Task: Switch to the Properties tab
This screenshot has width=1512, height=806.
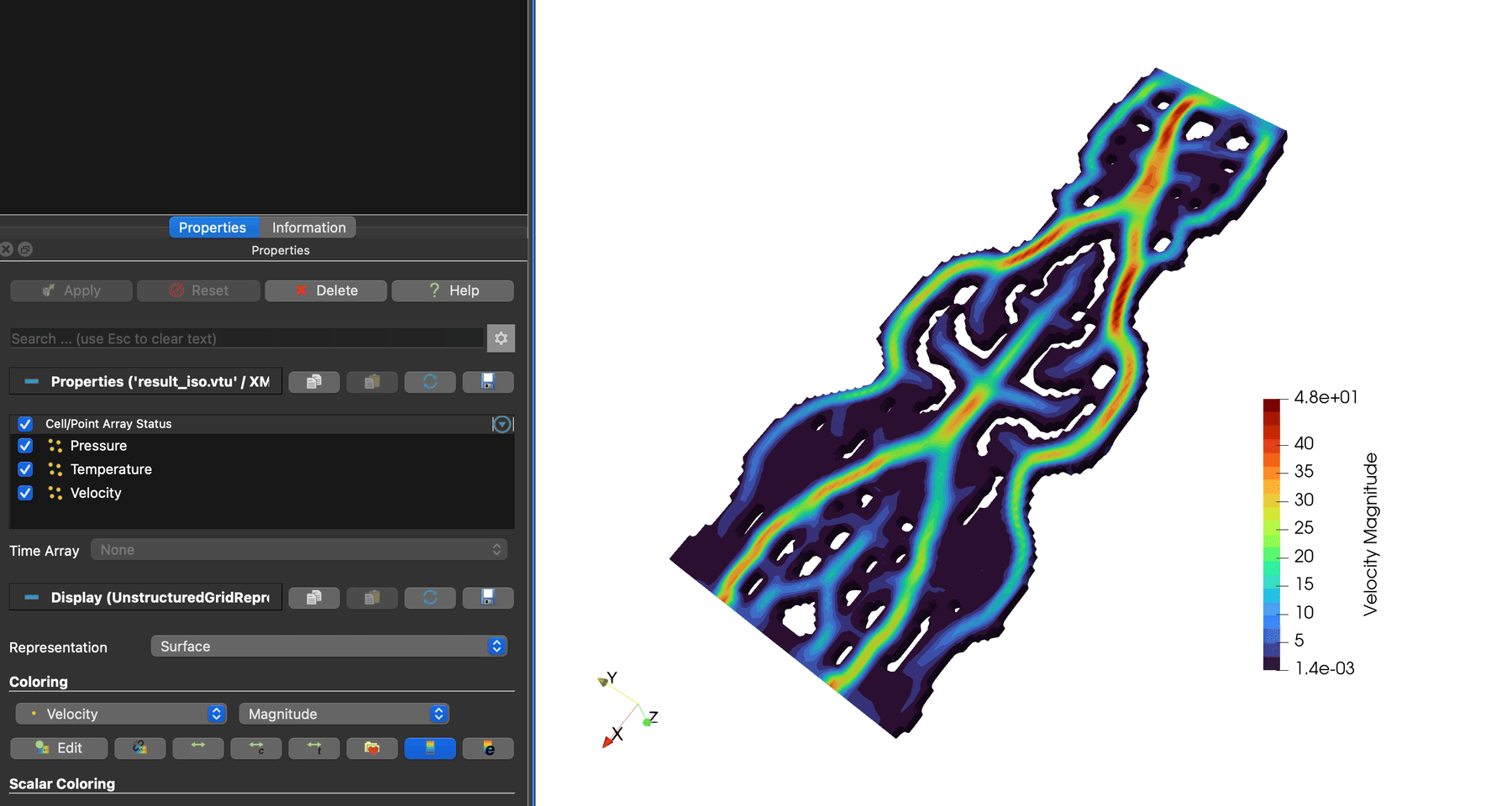Action: pyautogui.click(x=213, y=228)
